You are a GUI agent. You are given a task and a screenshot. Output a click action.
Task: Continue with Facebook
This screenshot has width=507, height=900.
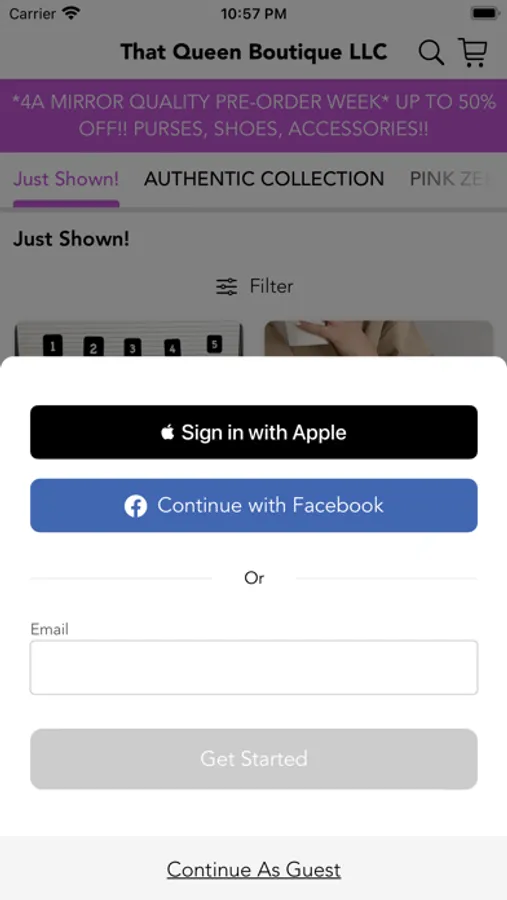coord(254,506)
